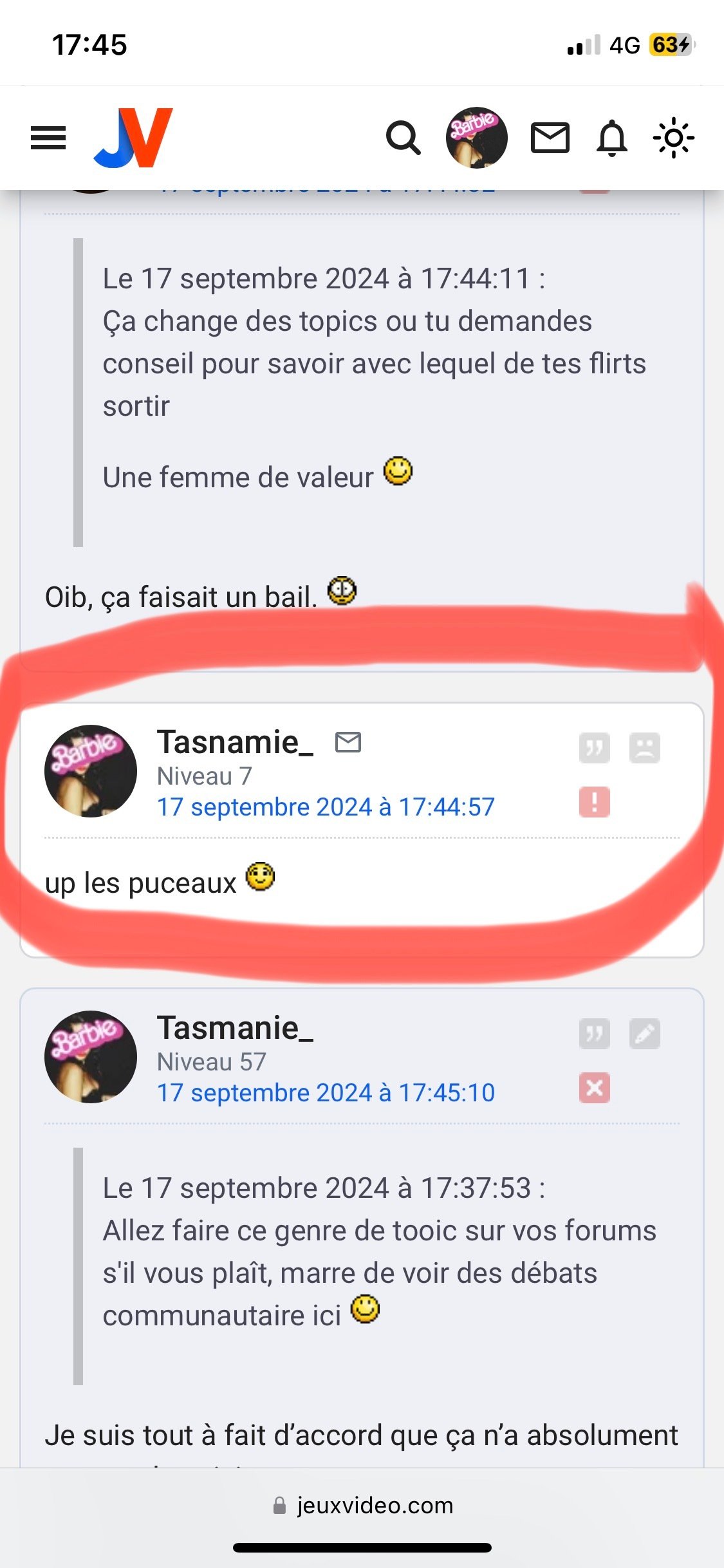Open the hamburger navigation menu
Screen dimensions: 724x1568
coord(48,138)
